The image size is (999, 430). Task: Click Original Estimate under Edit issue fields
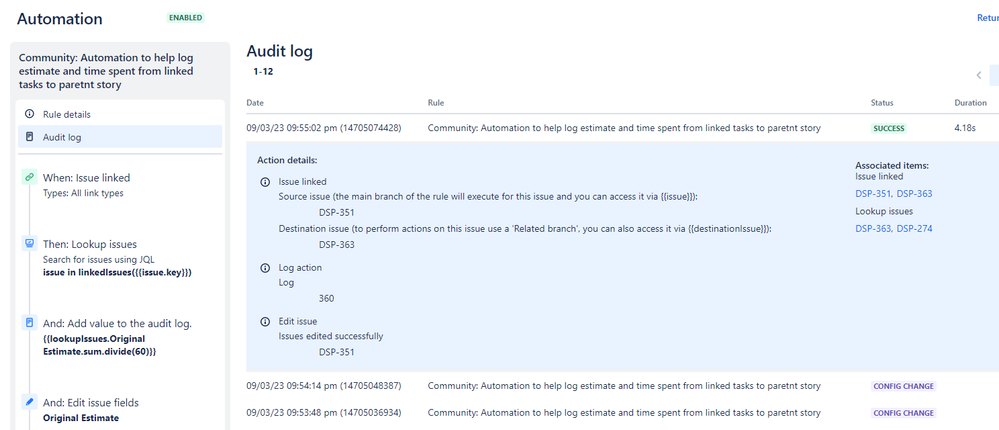click(x=81, y=418)
